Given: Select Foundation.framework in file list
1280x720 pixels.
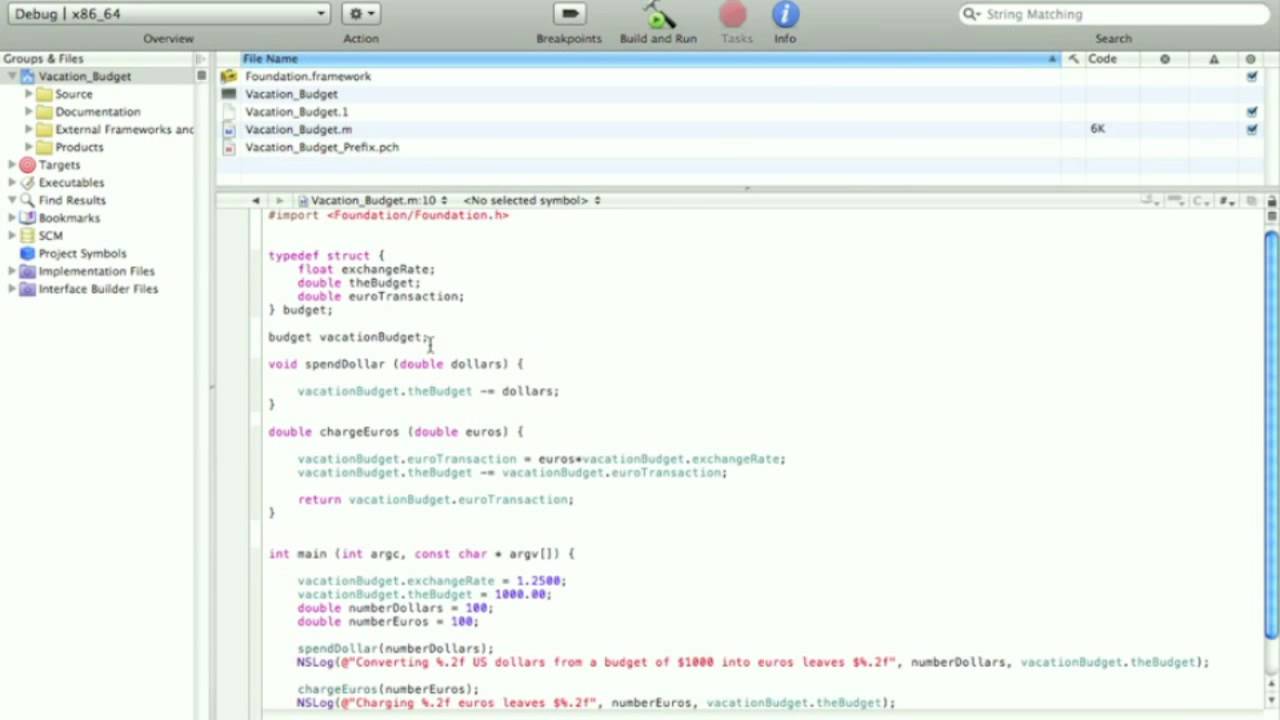Looking at the screenshot, I should coord(307,76).
